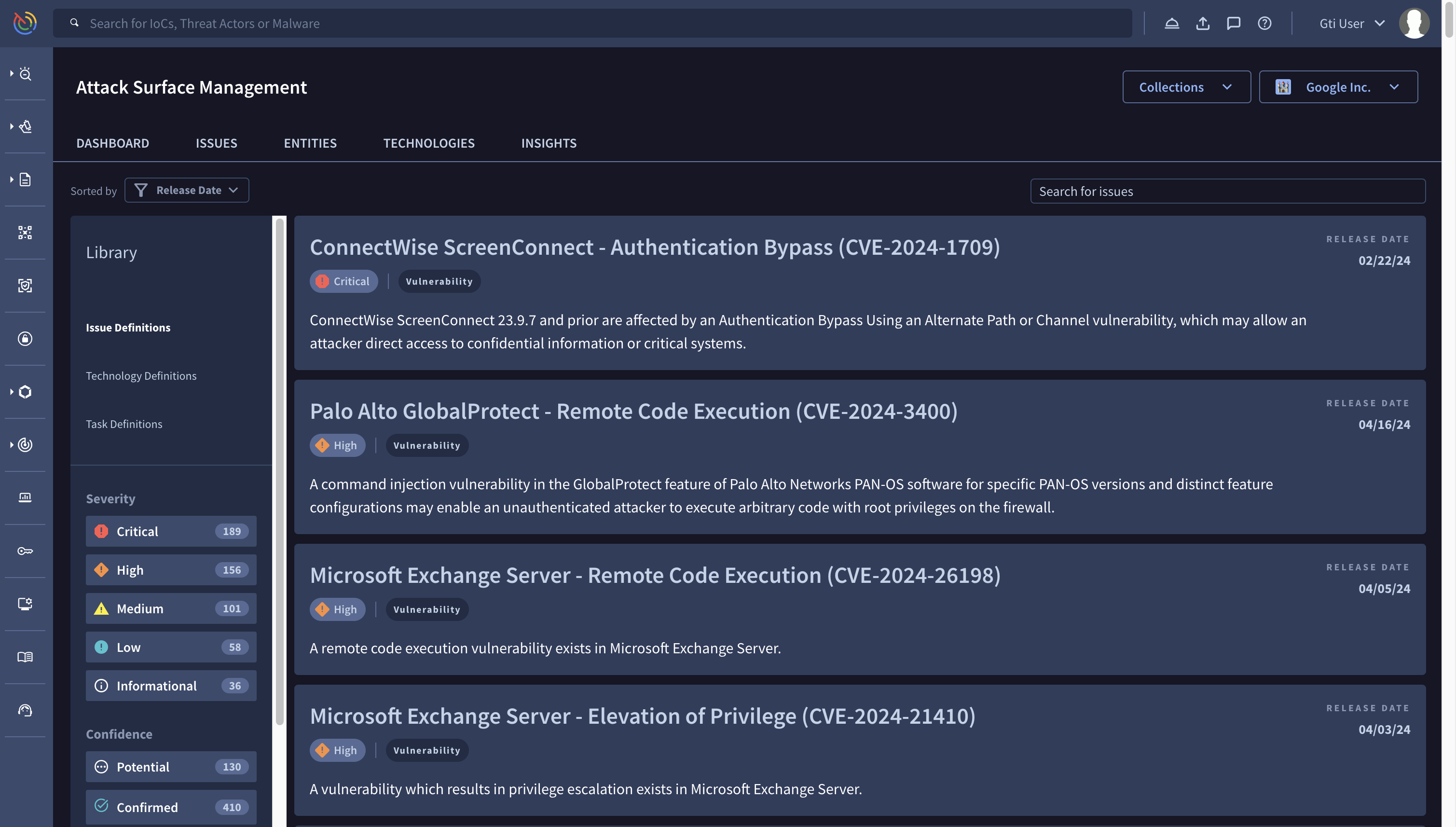The width and height of the screenshot is (1456, 827).
Task: Open the hexagon cube sidebar icon
Action: click(x=26, y=392)
